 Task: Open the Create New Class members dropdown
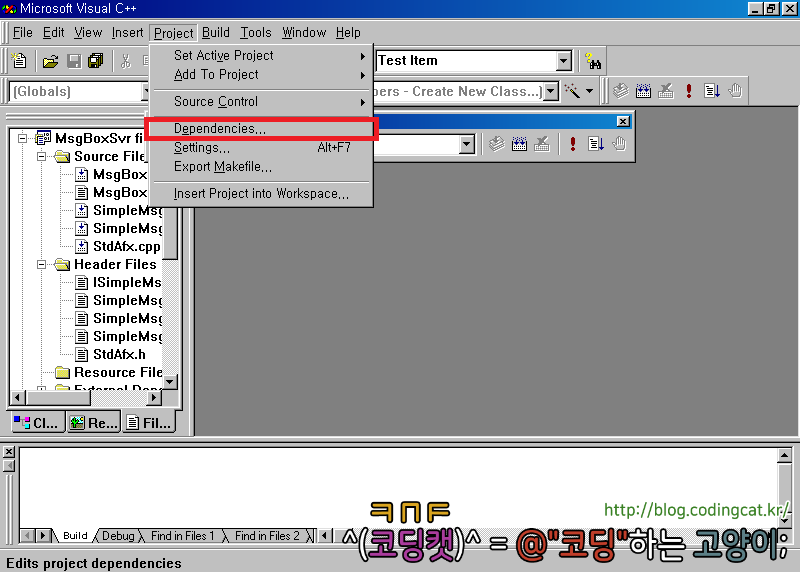click(551, 92)
